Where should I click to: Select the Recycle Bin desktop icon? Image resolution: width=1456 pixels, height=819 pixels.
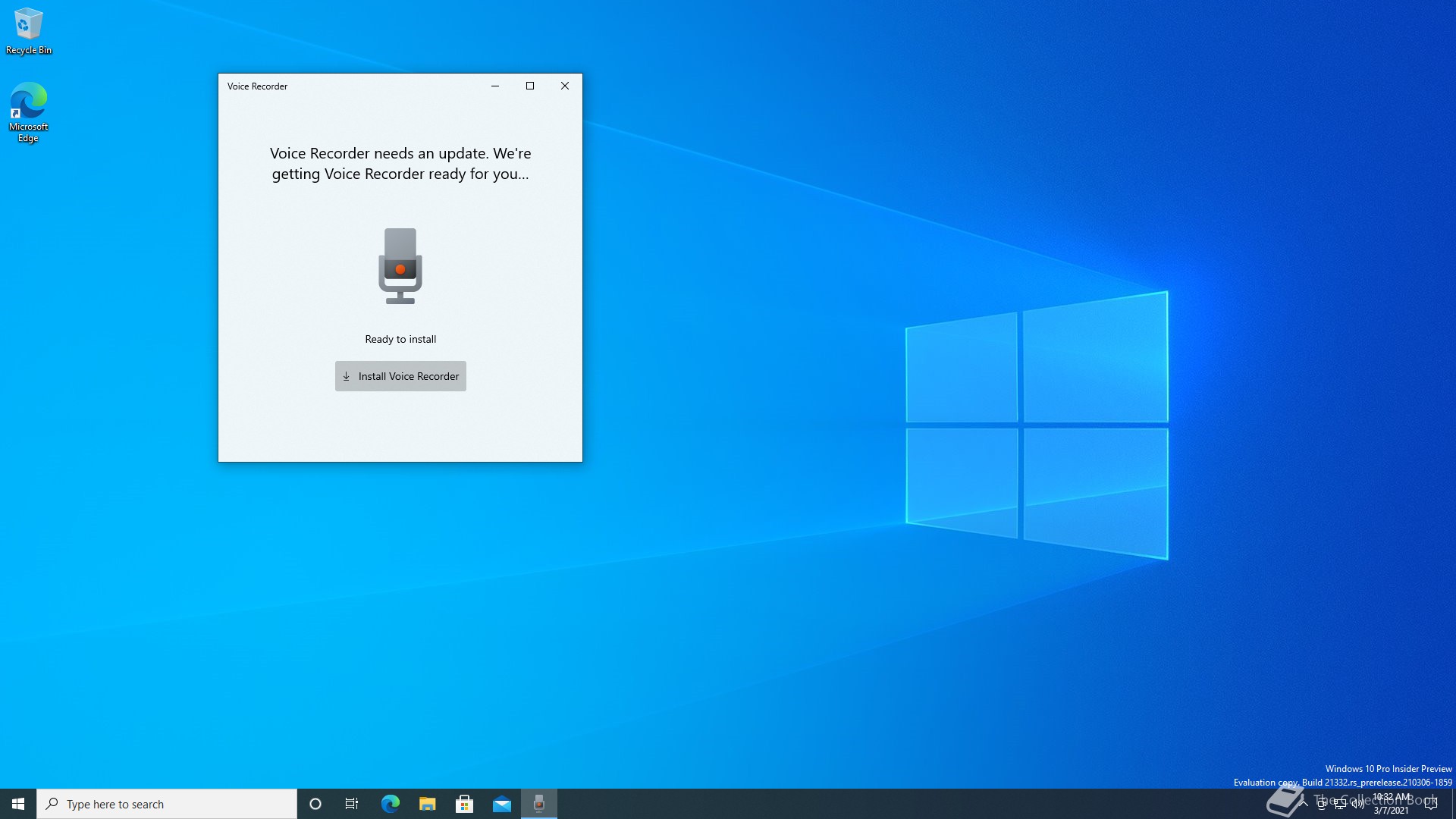pos(28,32)
